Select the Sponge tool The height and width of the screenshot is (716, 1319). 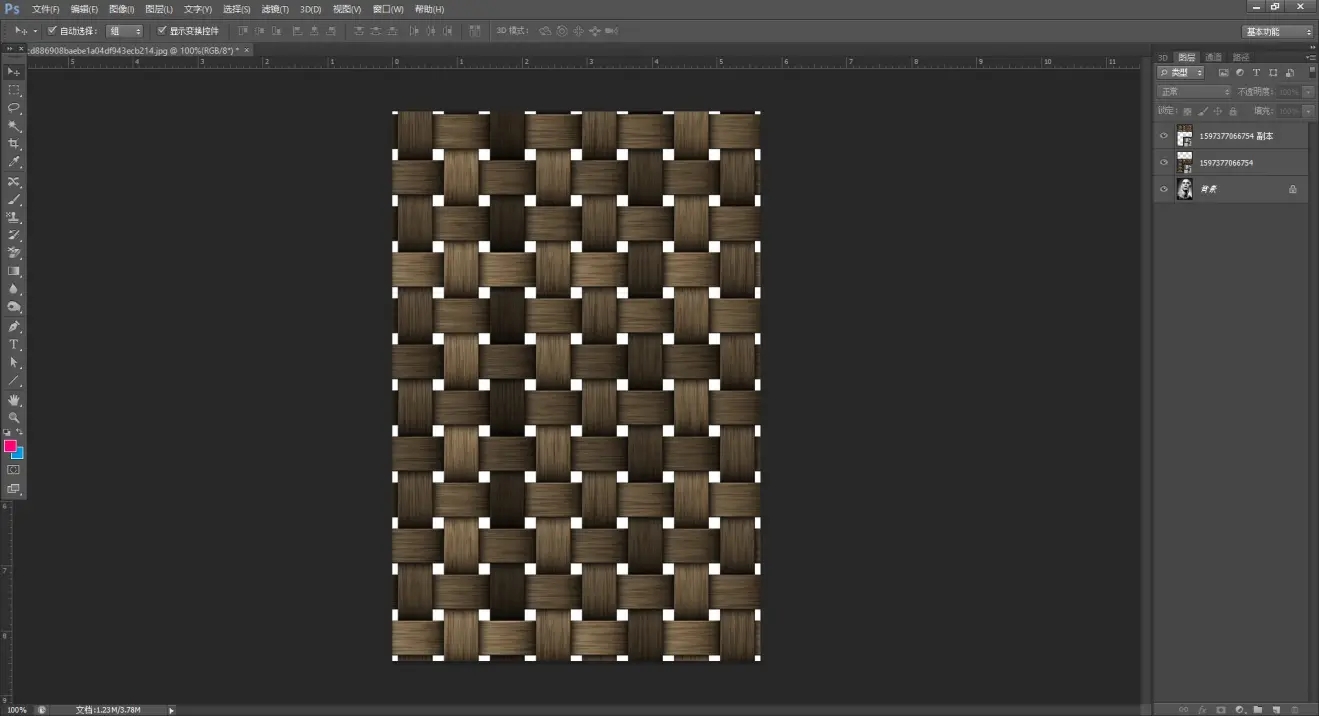(x=14, y=307)
